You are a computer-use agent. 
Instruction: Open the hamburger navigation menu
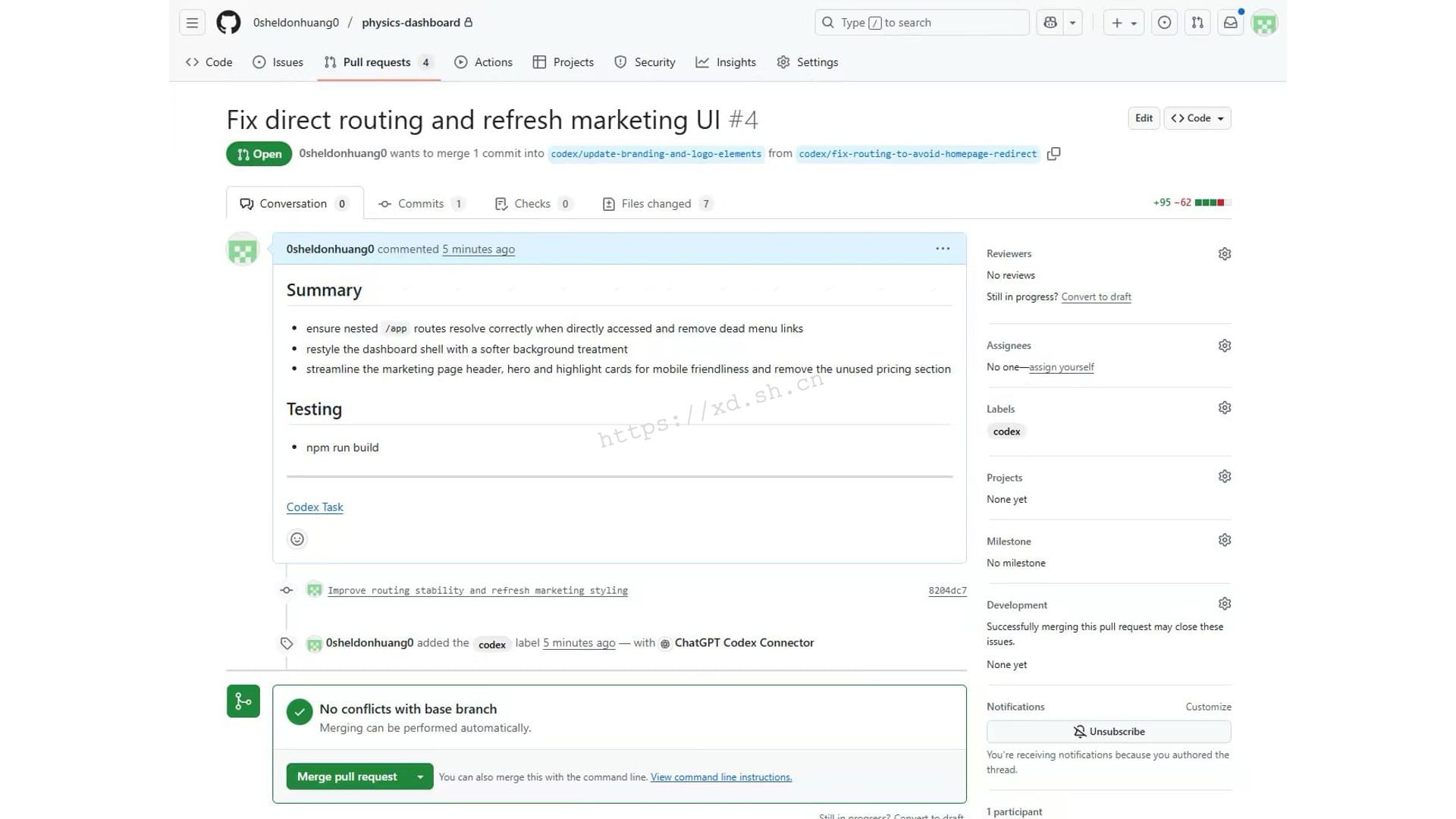[x=192, y=23]
